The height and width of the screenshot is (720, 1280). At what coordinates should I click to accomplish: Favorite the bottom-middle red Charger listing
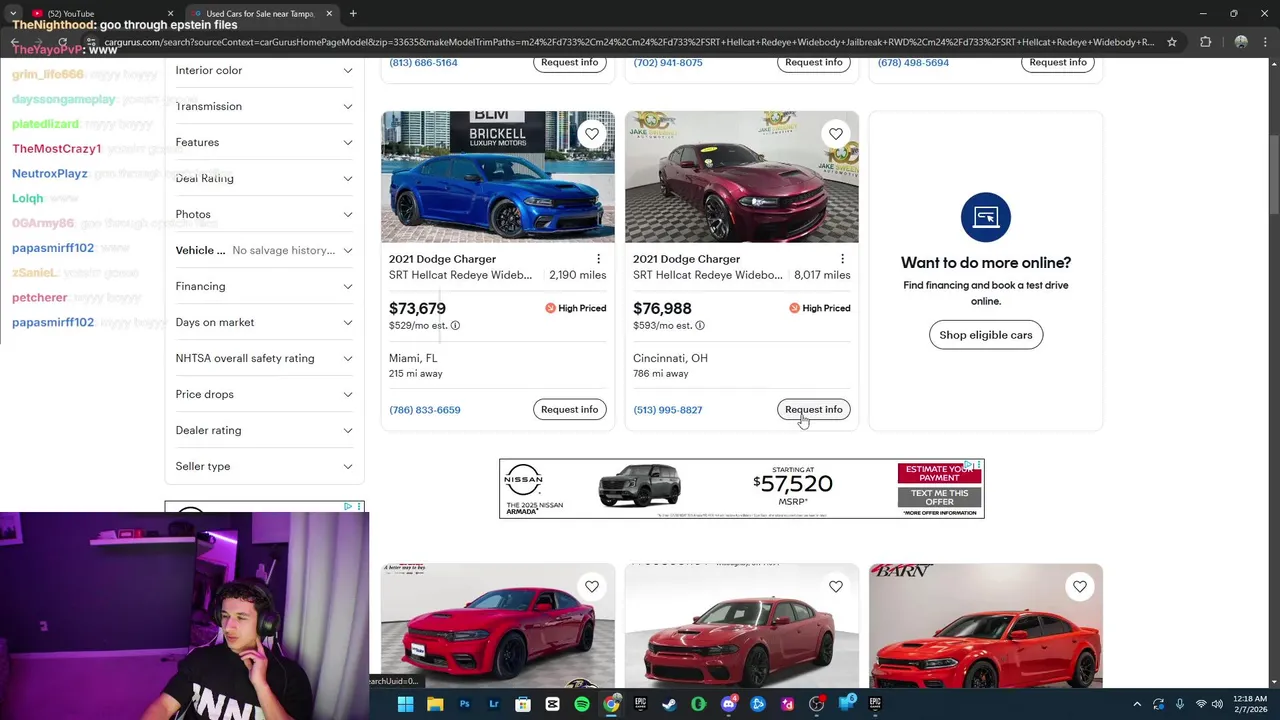836,586
